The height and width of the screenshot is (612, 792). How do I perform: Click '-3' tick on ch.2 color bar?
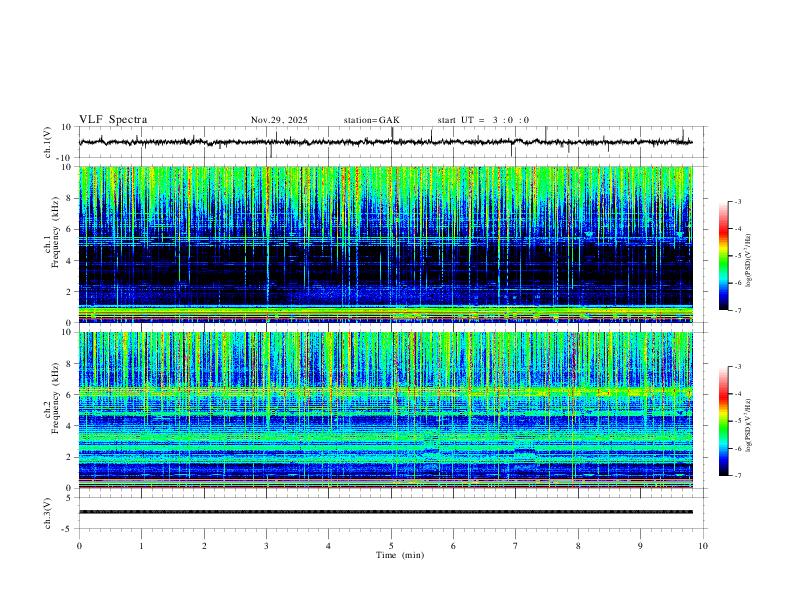coord(737,367)
